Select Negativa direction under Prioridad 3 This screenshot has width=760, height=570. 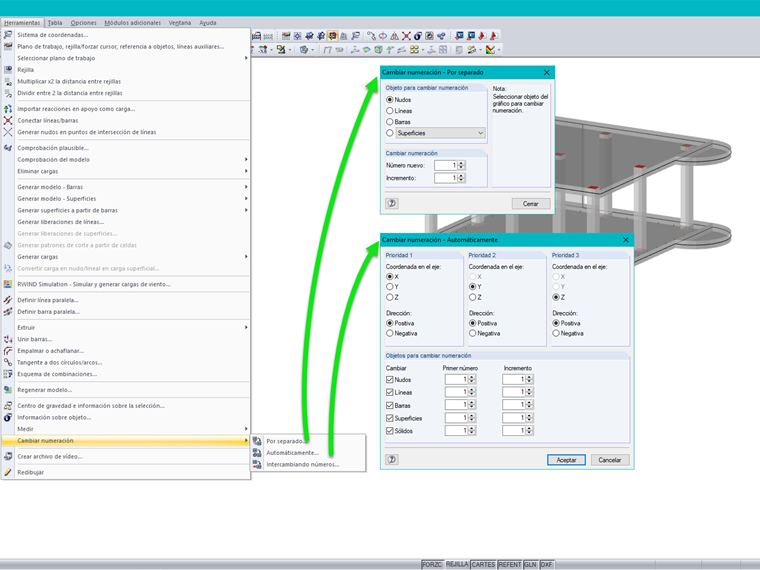tap(556, 333)
